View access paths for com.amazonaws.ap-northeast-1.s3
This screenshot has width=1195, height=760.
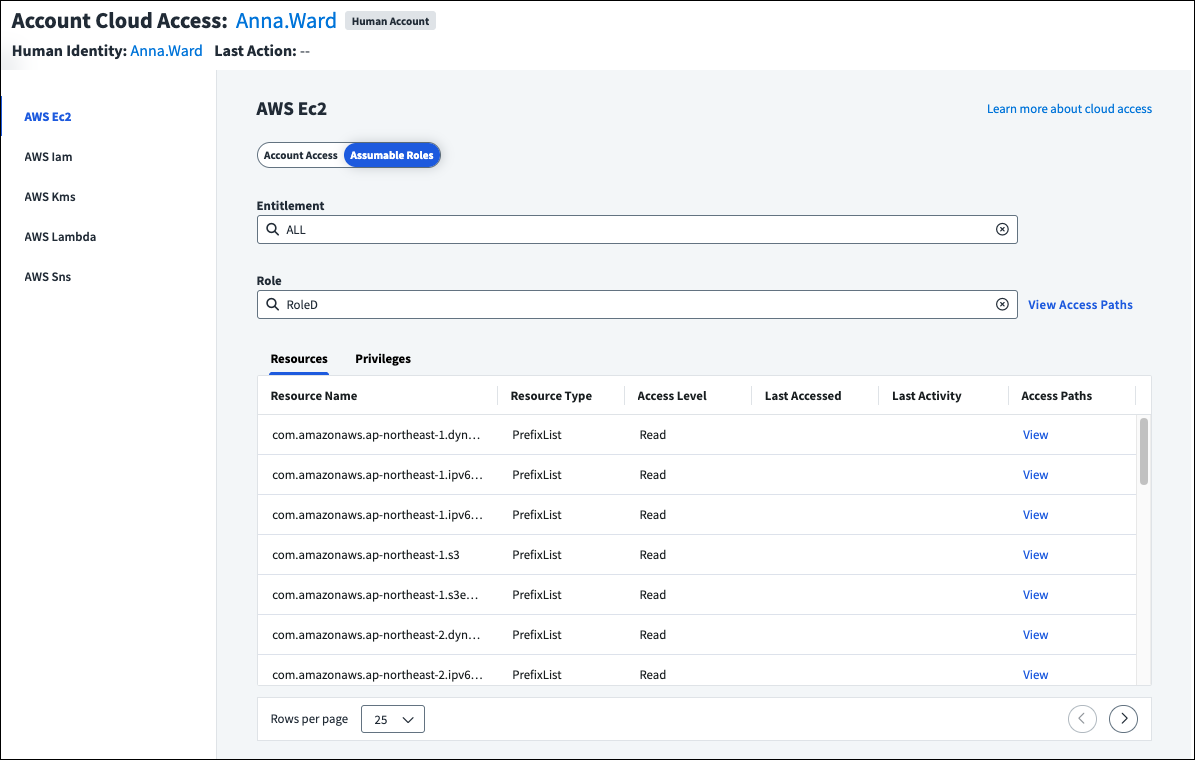[x=1035, y=555]
